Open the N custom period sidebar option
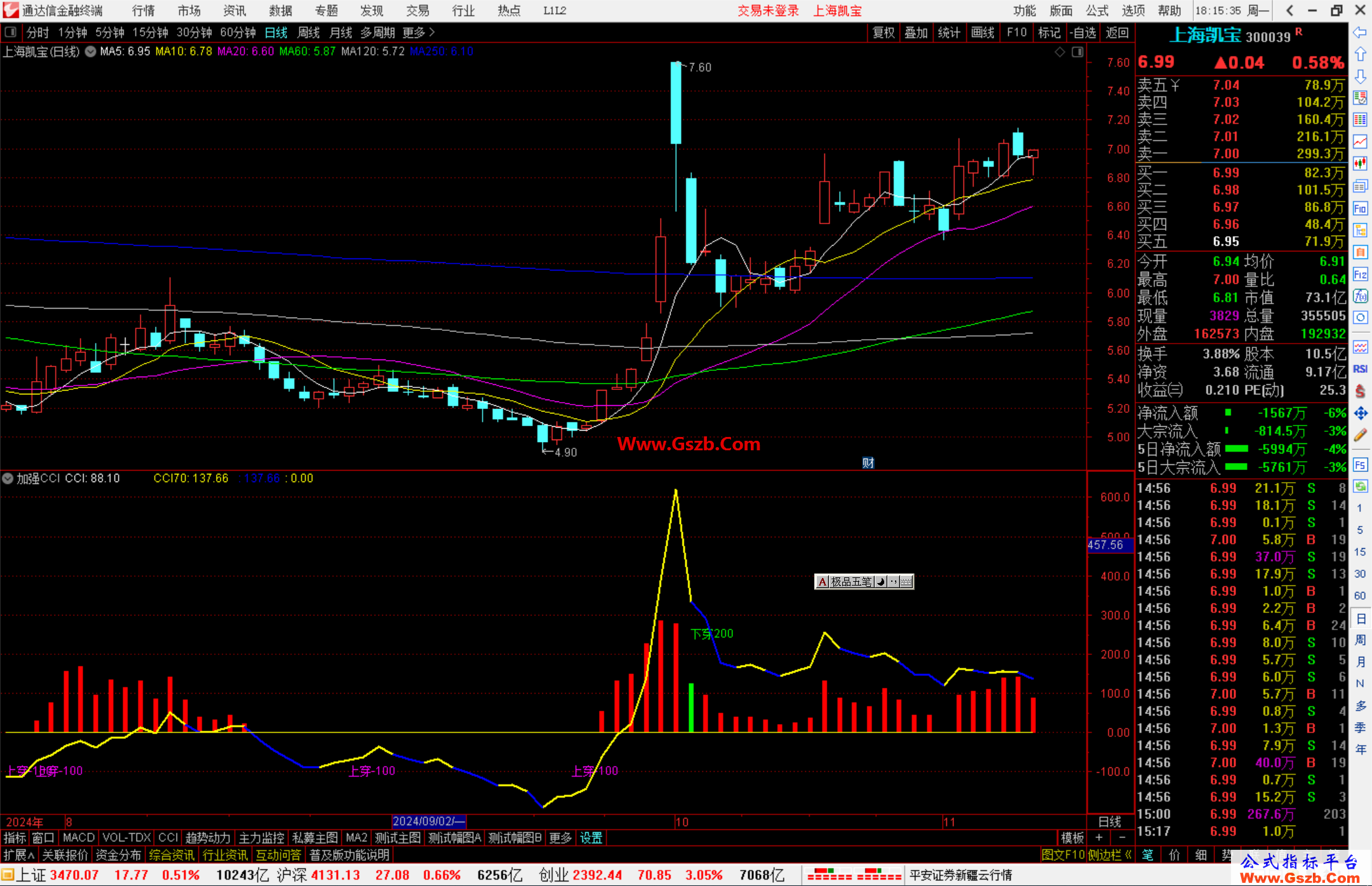Screen dimensions: 1372x886 click(x=1360, y=683)
